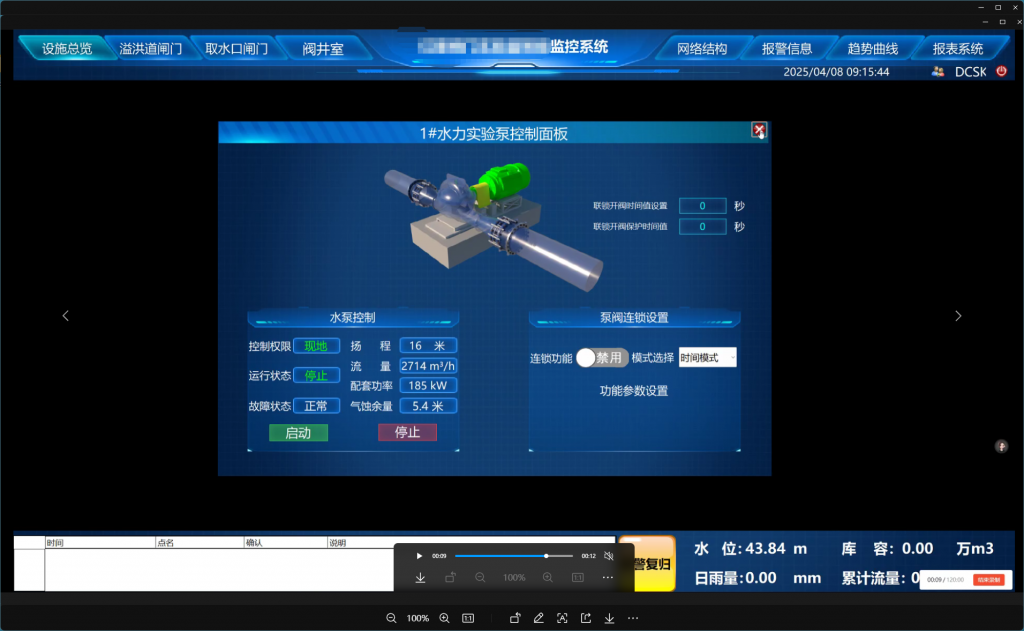The image size is (1024, 631).
Task: Zoom out in the floating player
Action: [480, 577]
